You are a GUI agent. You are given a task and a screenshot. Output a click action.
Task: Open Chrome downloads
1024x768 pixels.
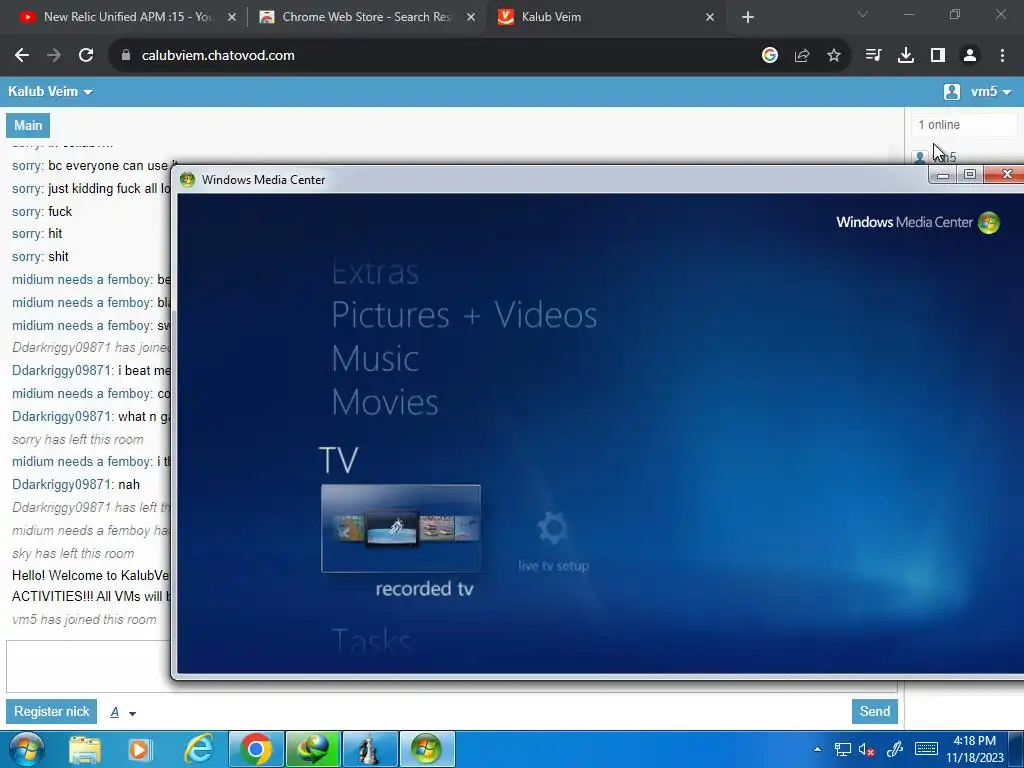(906, 56)
